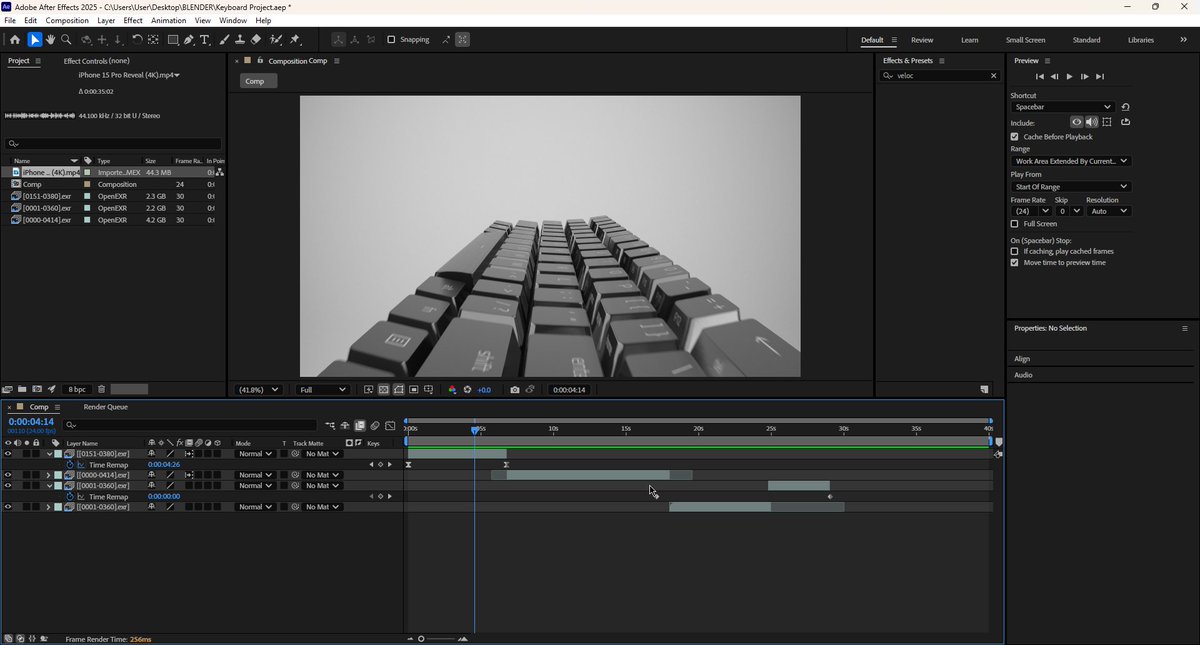Open the Animation menu
The image size is (1200, 645).
[x=169, y=20]
